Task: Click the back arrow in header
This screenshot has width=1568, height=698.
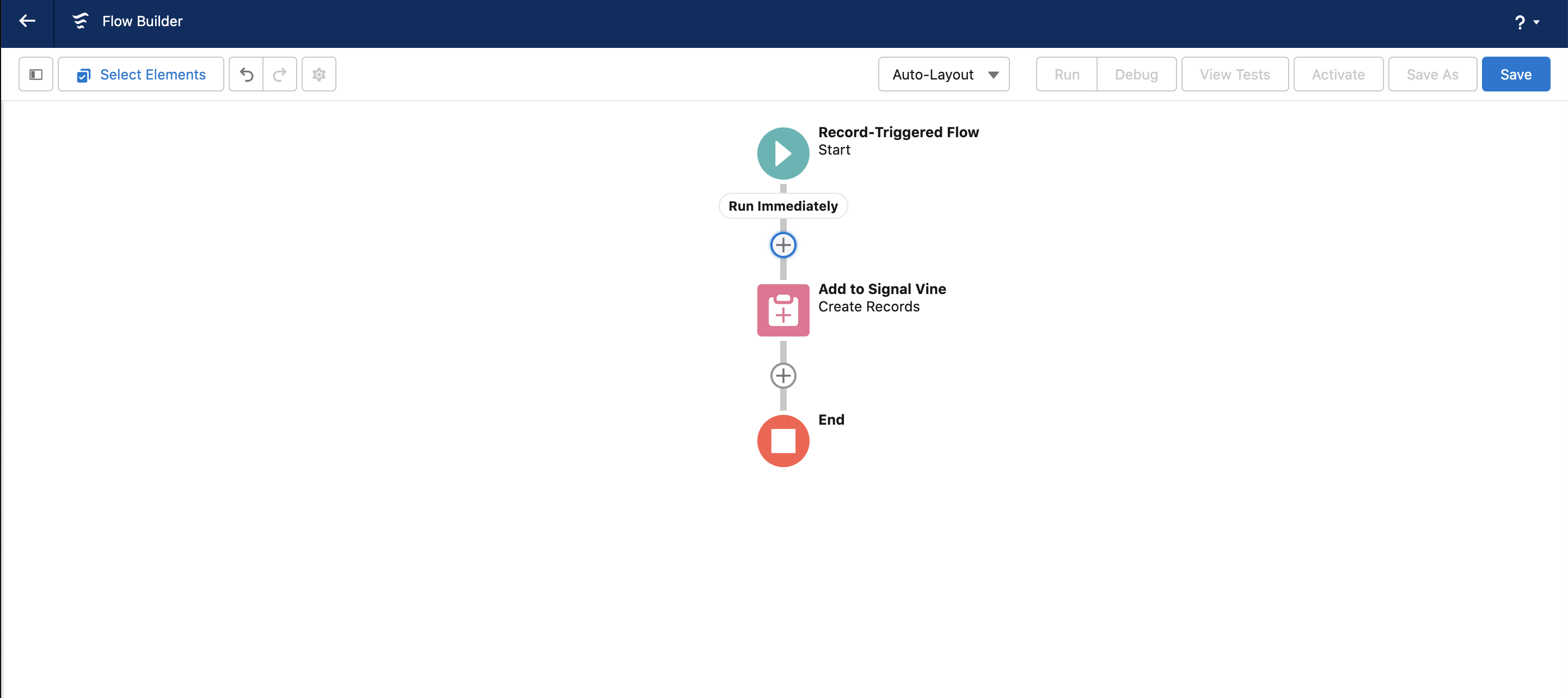Action: pyautogui.click(x=27, y=21)
